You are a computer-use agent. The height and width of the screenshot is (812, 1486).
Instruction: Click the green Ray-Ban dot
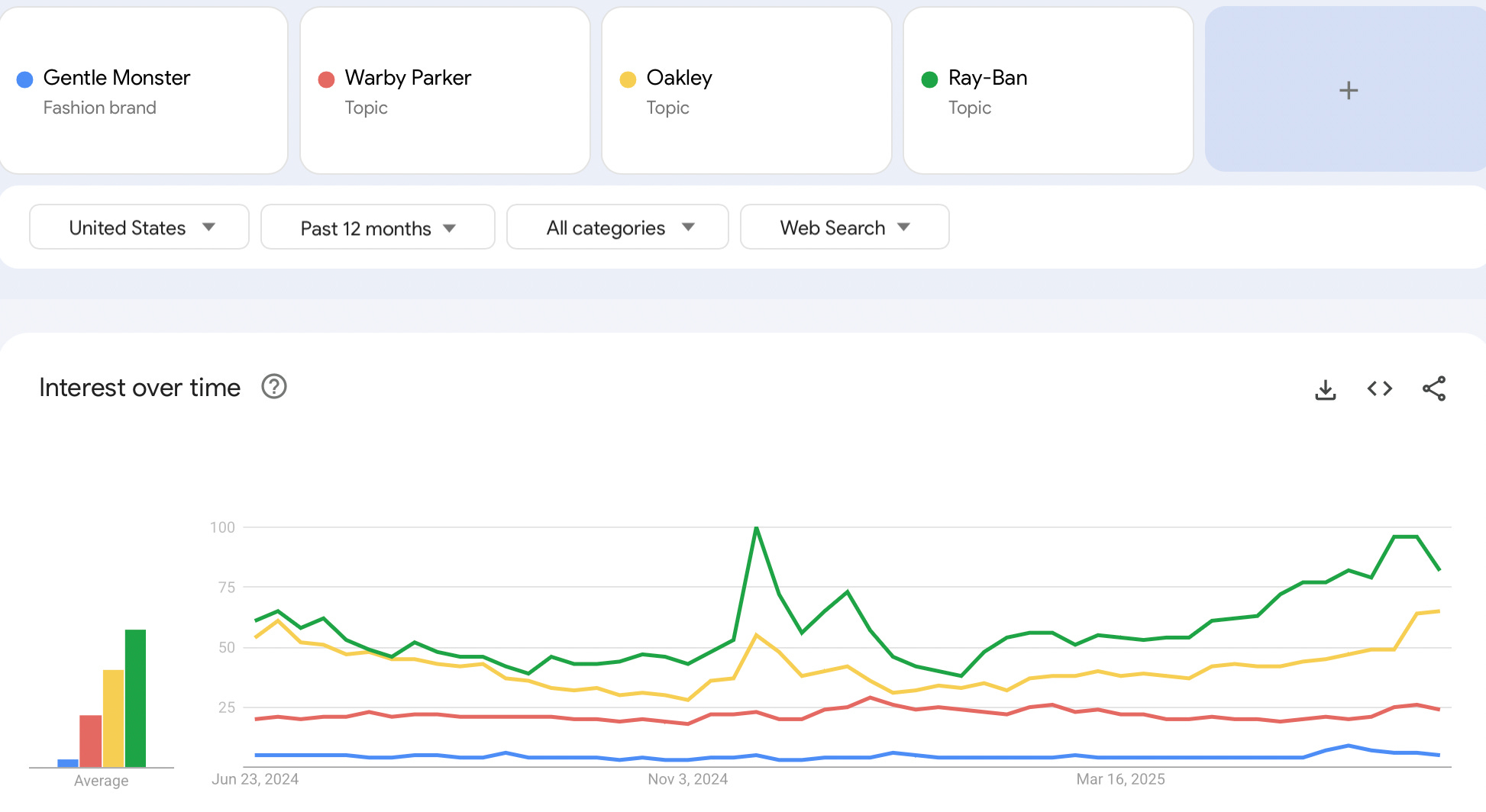(x=929, y=79)
